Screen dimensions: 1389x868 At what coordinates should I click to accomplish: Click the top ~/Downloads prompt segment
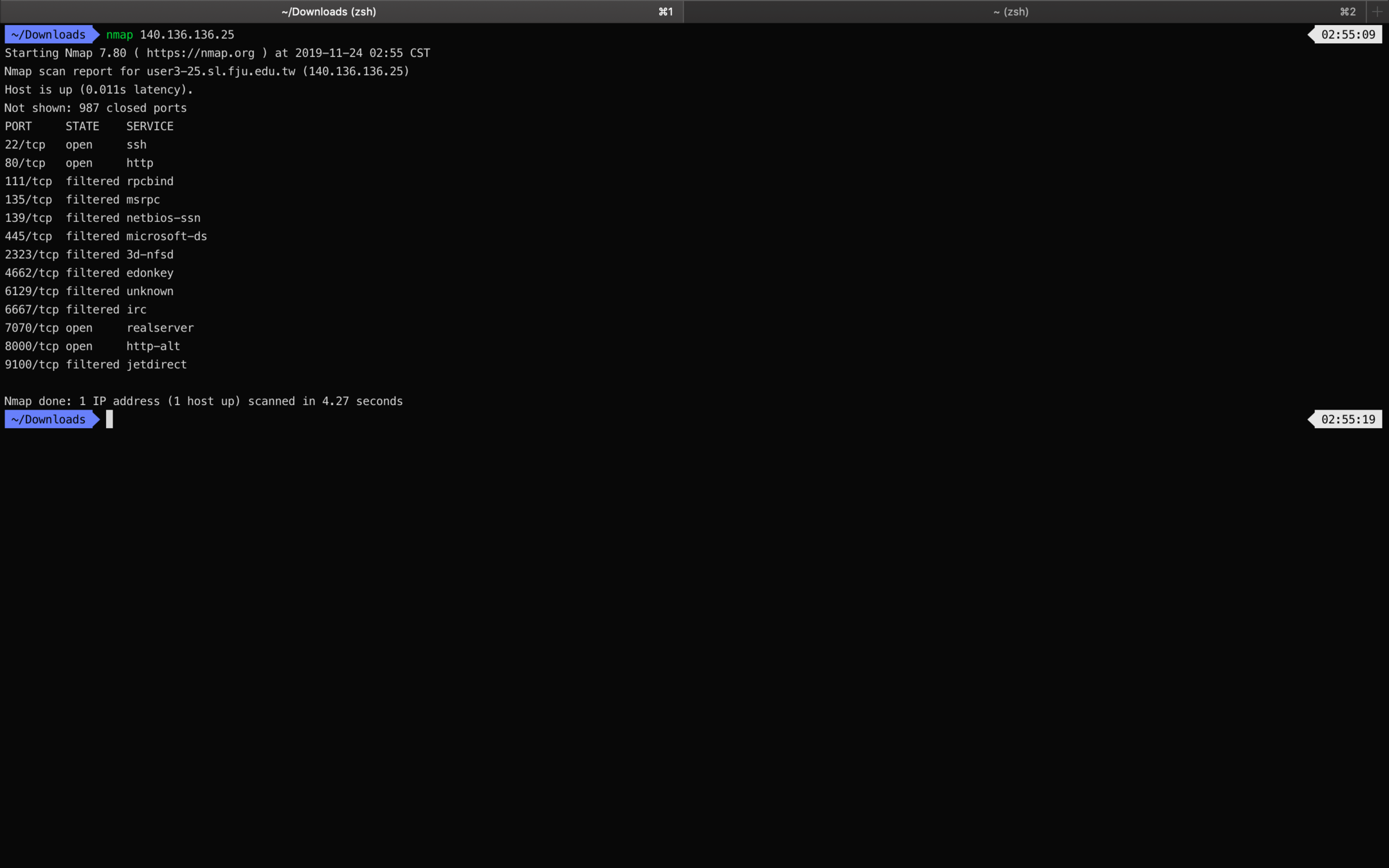coord(48,35)
